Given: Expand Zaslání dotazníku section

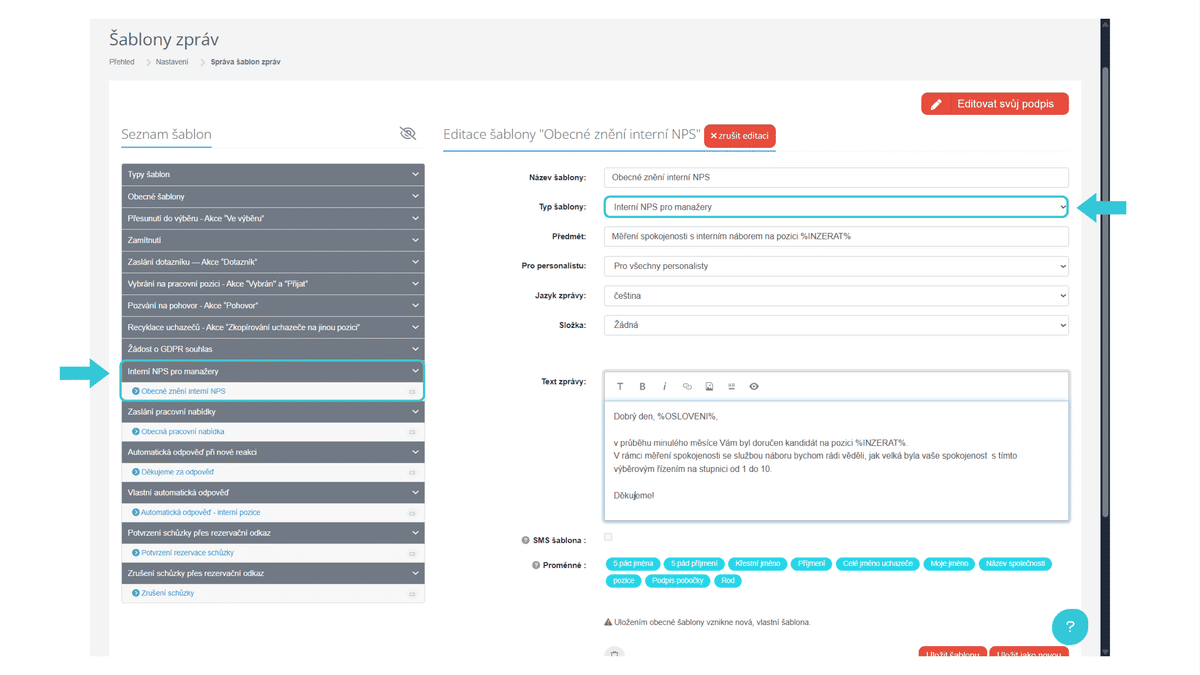Looking at the screenshot, I should (273, 262).
